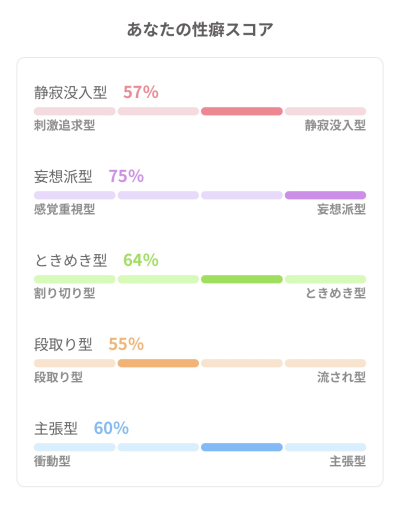
Task: Click the 衝動型 label
Action: point(52,461)
